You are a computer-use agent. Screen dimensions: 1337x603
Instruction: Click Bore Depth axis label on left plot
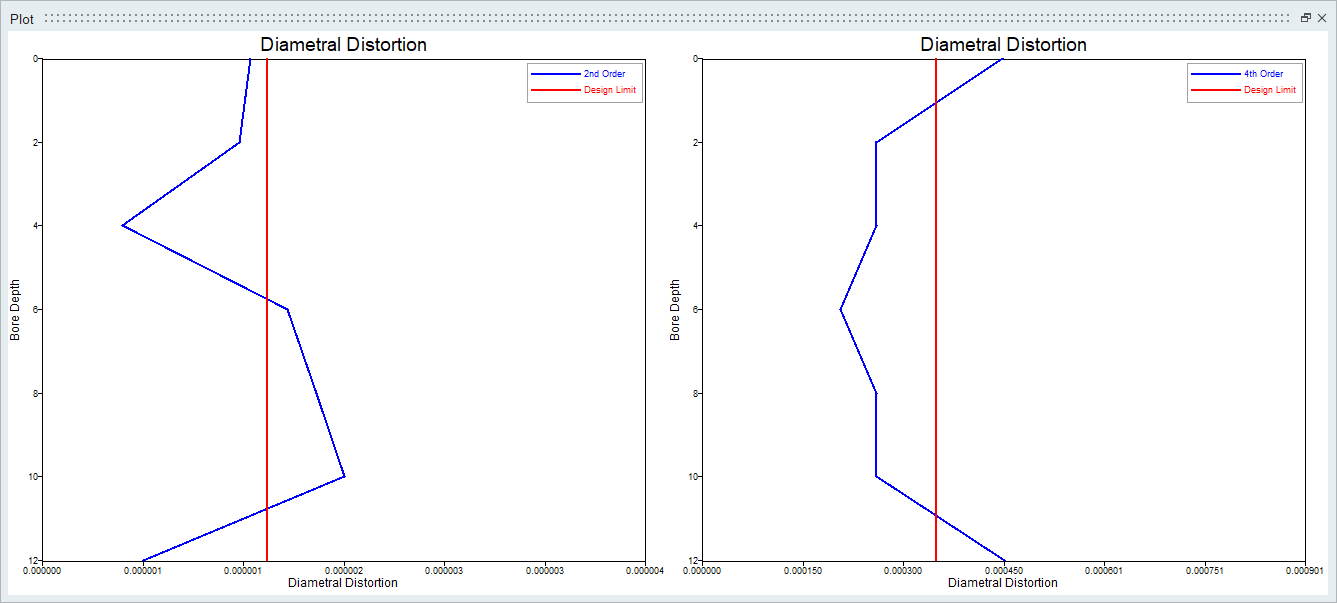(15, 309)
